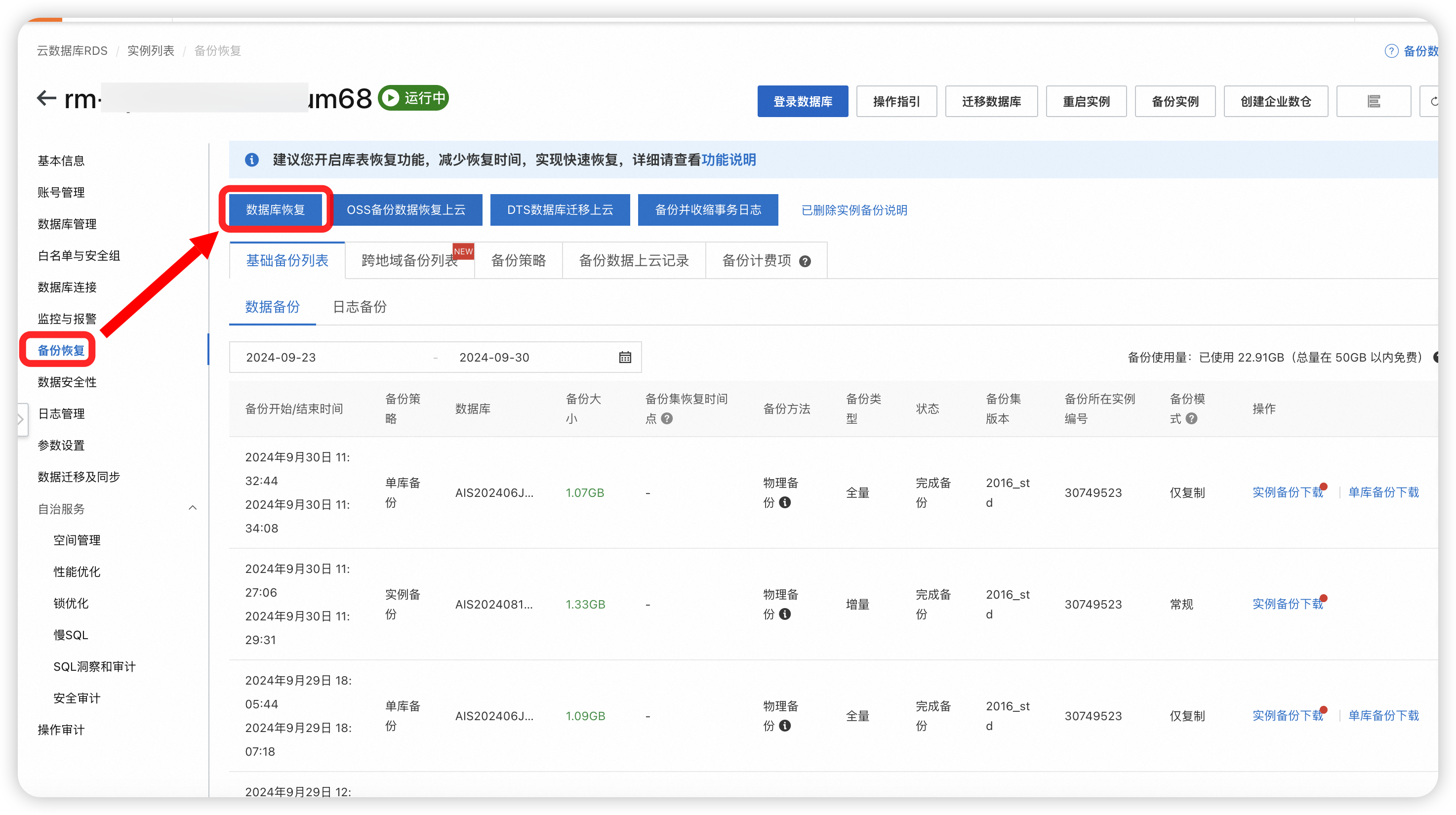Open 性能优化 under 自治服务
Viewport: 1456px width, 815px height.
point(77,572)
